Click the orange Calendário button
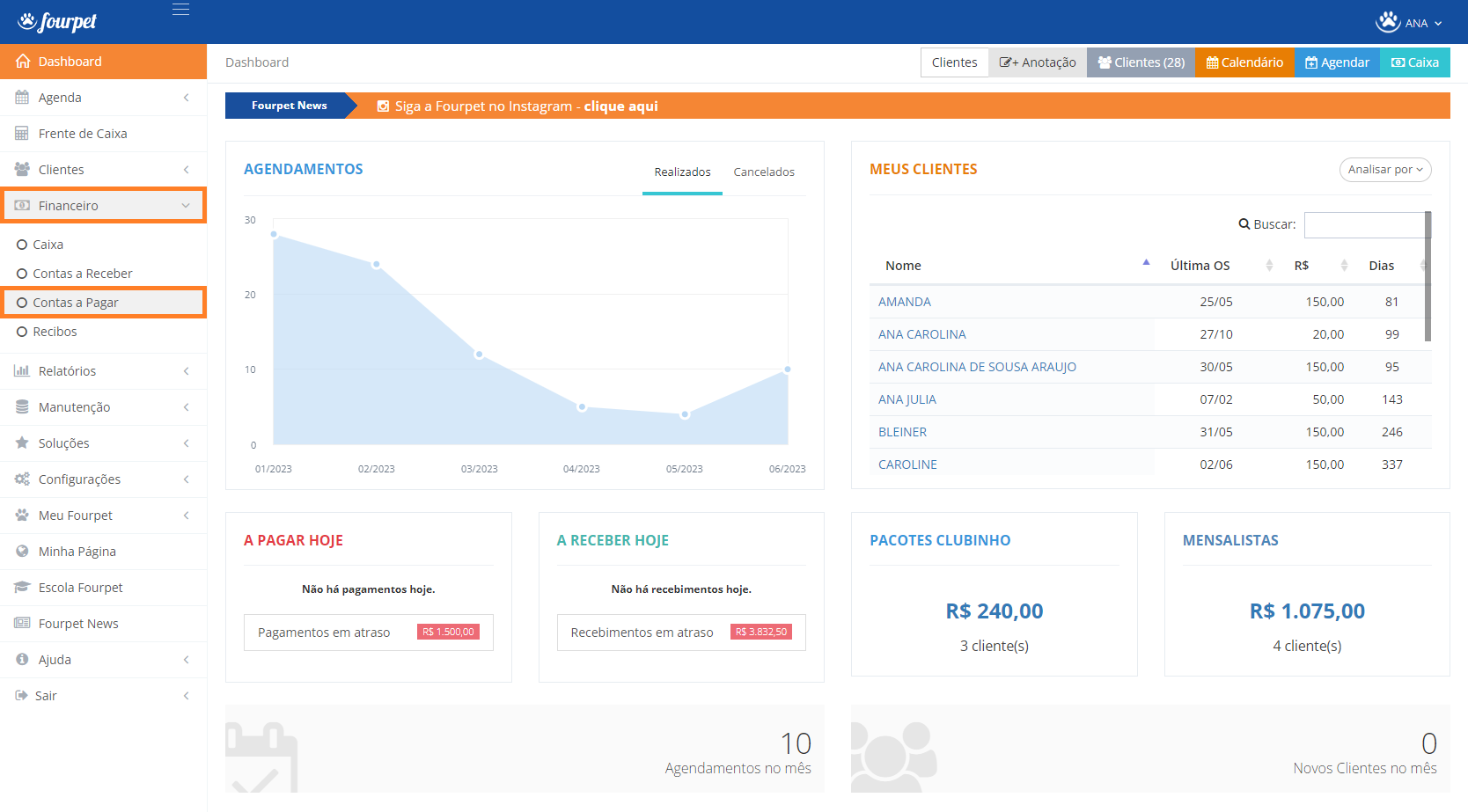The width and height of the screenshot is (1468, 812). click(1244, 62)
